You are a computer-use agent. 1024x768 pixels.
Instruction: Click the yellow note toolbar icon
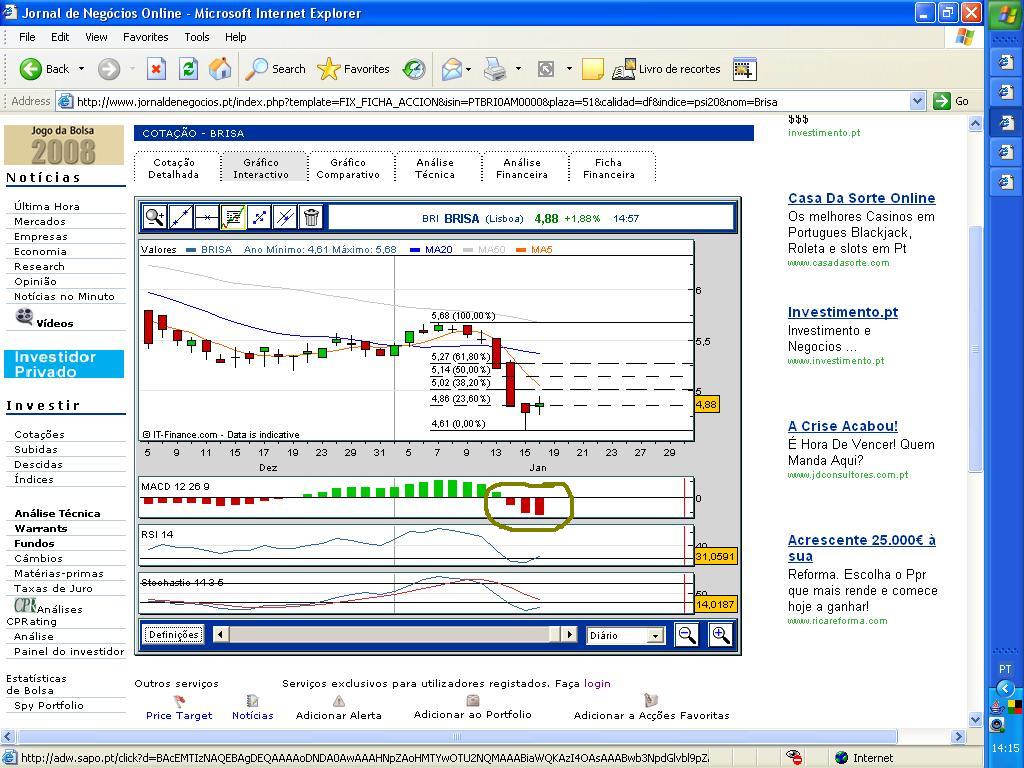[x=592, y=69]
